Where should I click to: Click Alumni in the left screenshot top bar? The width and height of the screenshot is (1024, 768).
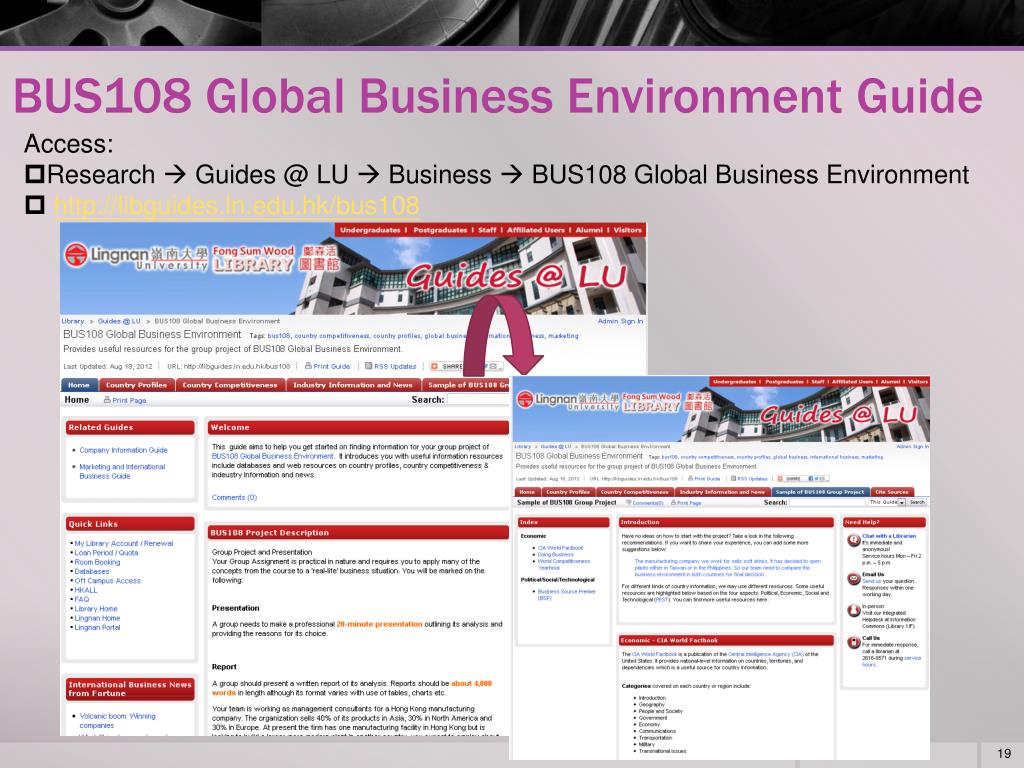tap(589, 230)
